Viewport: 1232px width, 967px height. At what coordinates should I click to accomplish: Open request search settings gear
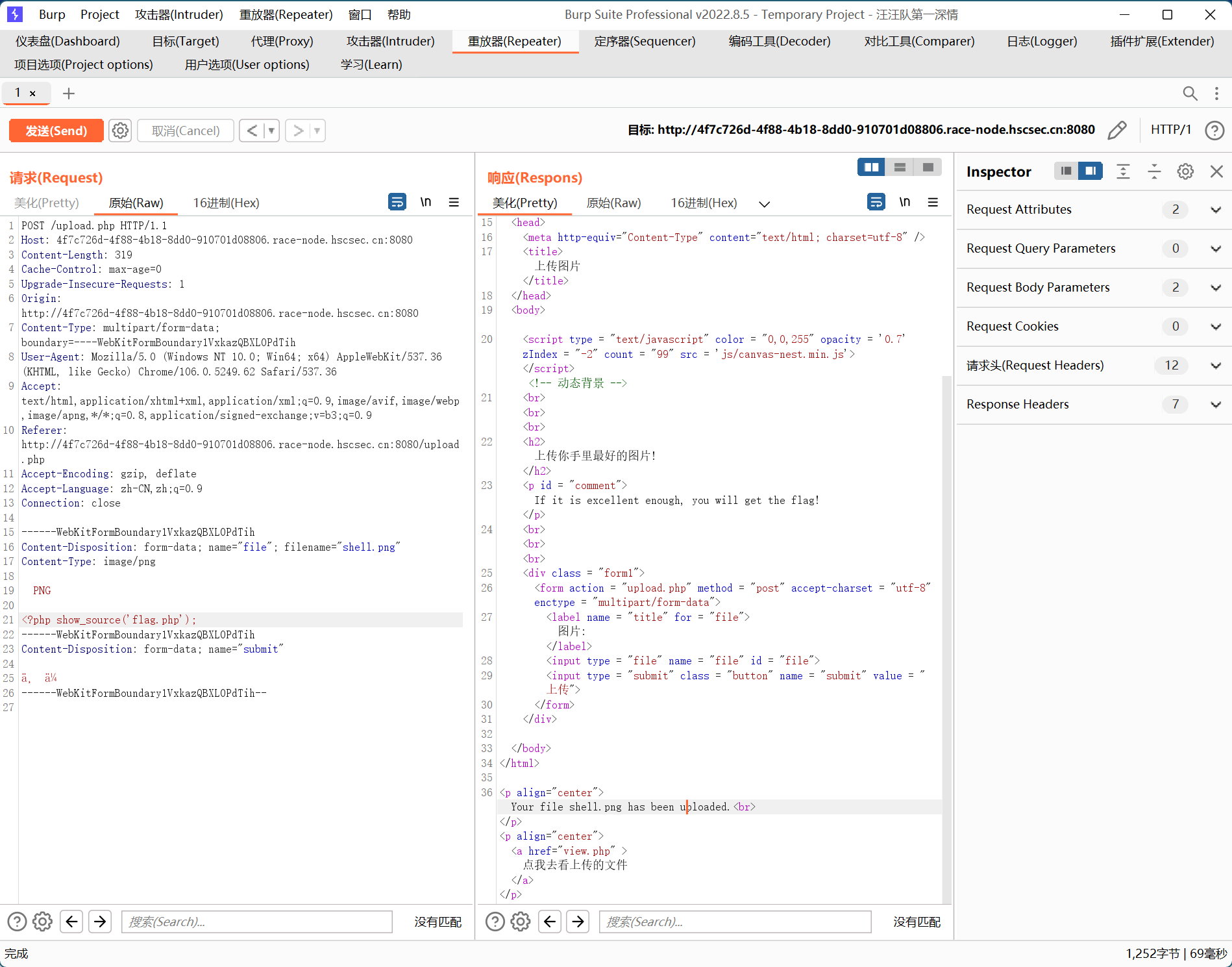click(42, 922)
